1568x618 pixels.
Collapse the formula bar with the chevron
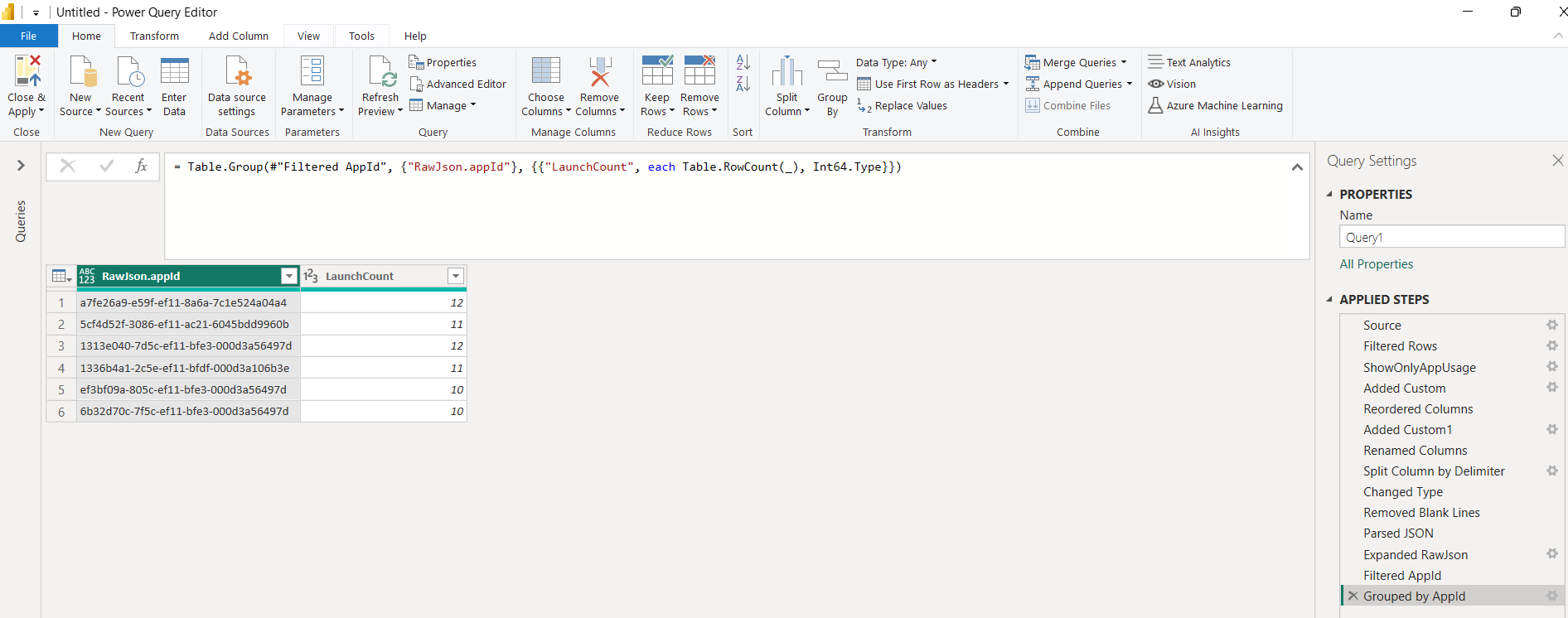(1296, 167)
